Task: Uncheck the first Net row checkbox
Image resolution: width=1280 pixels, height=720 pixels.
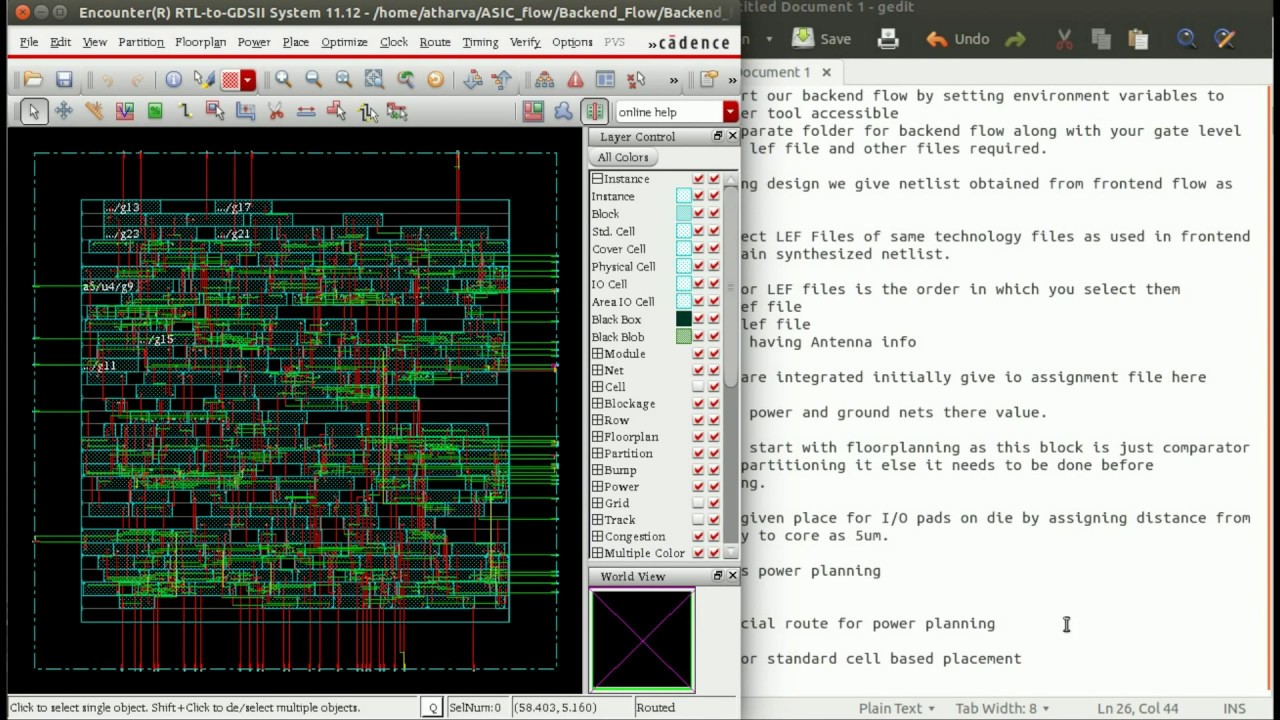Action: 698,370
